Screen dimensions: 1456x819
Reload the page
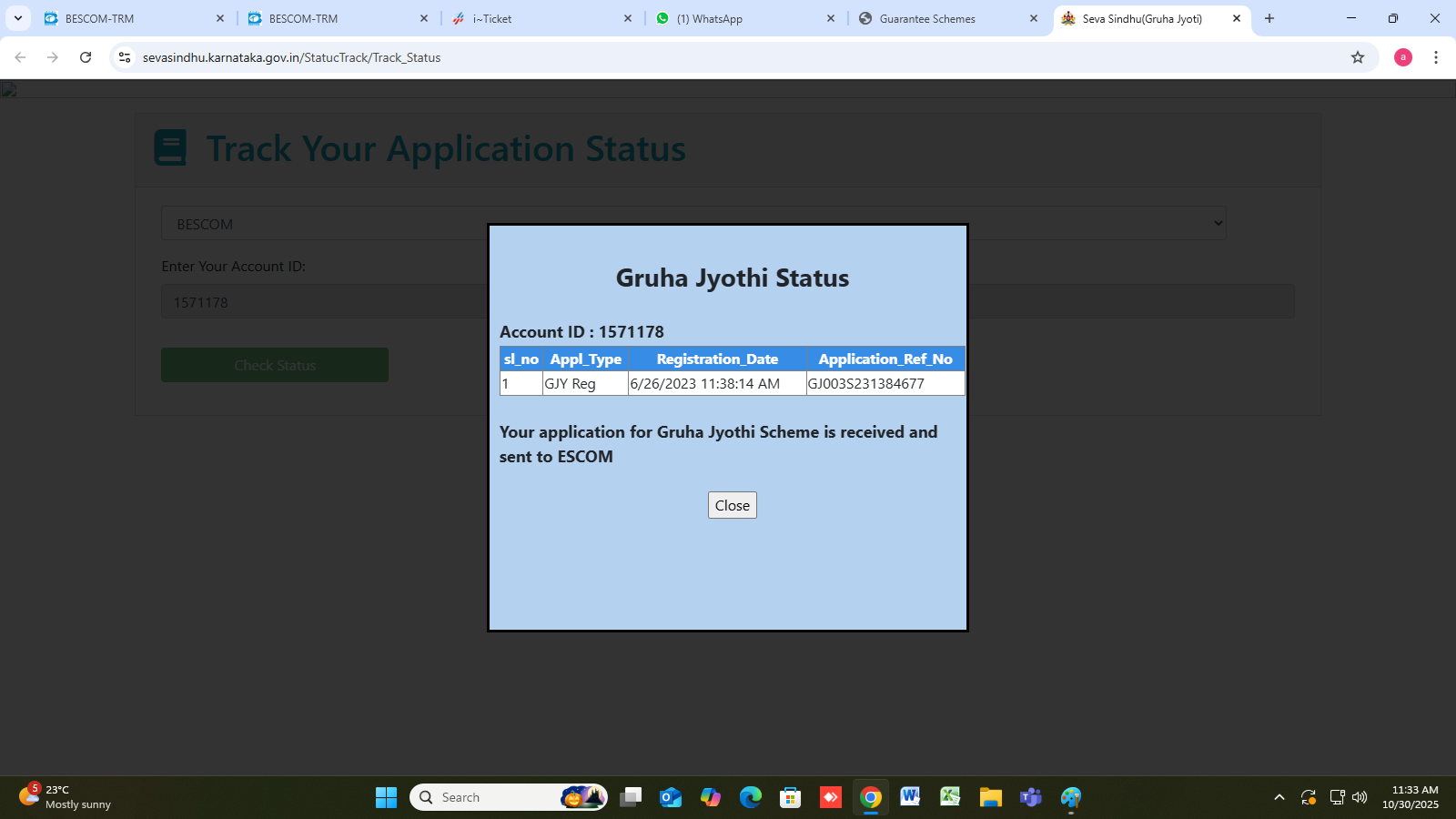86,57
